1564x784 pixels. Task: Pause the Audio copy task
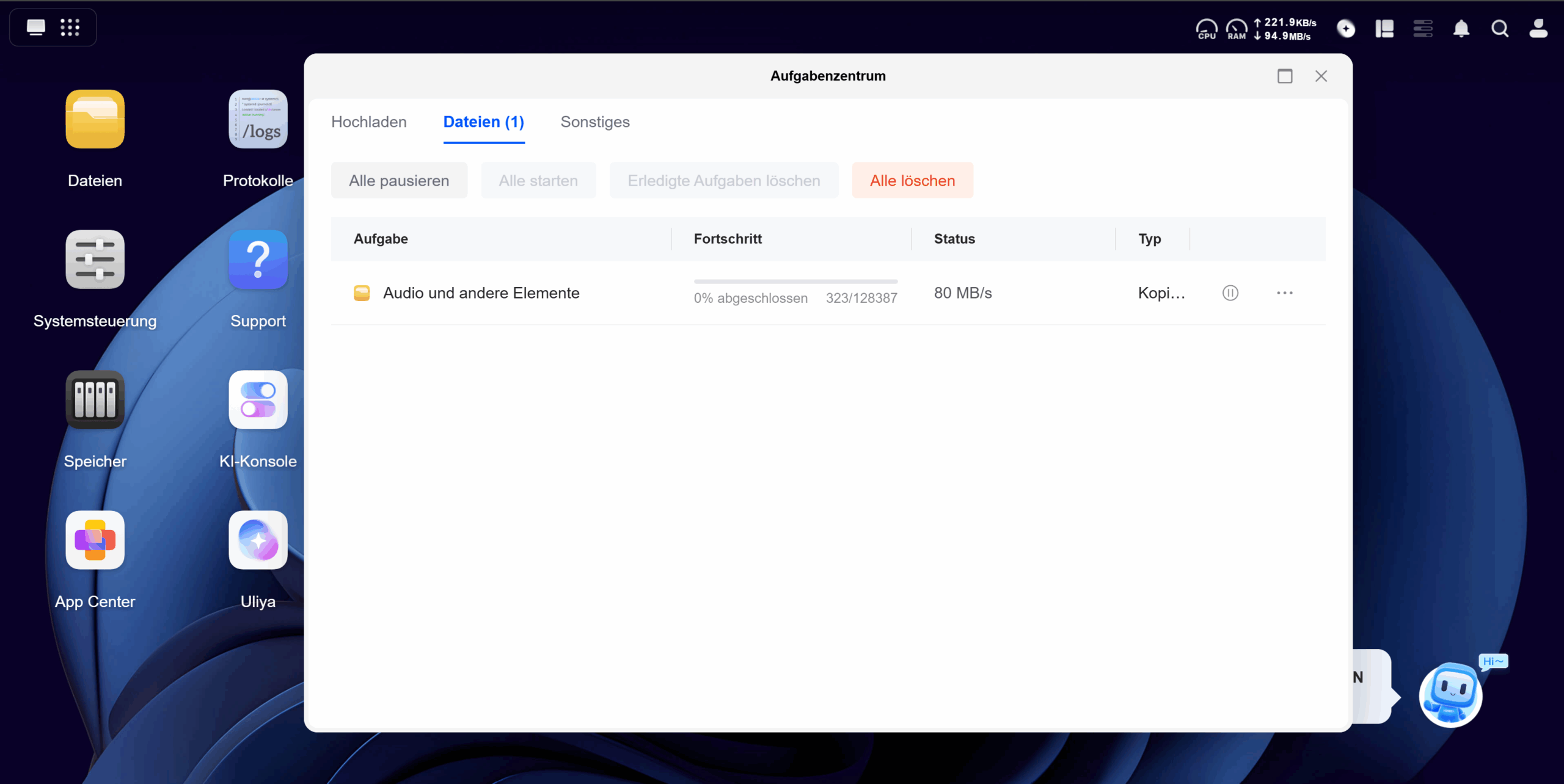point(1230,293)
